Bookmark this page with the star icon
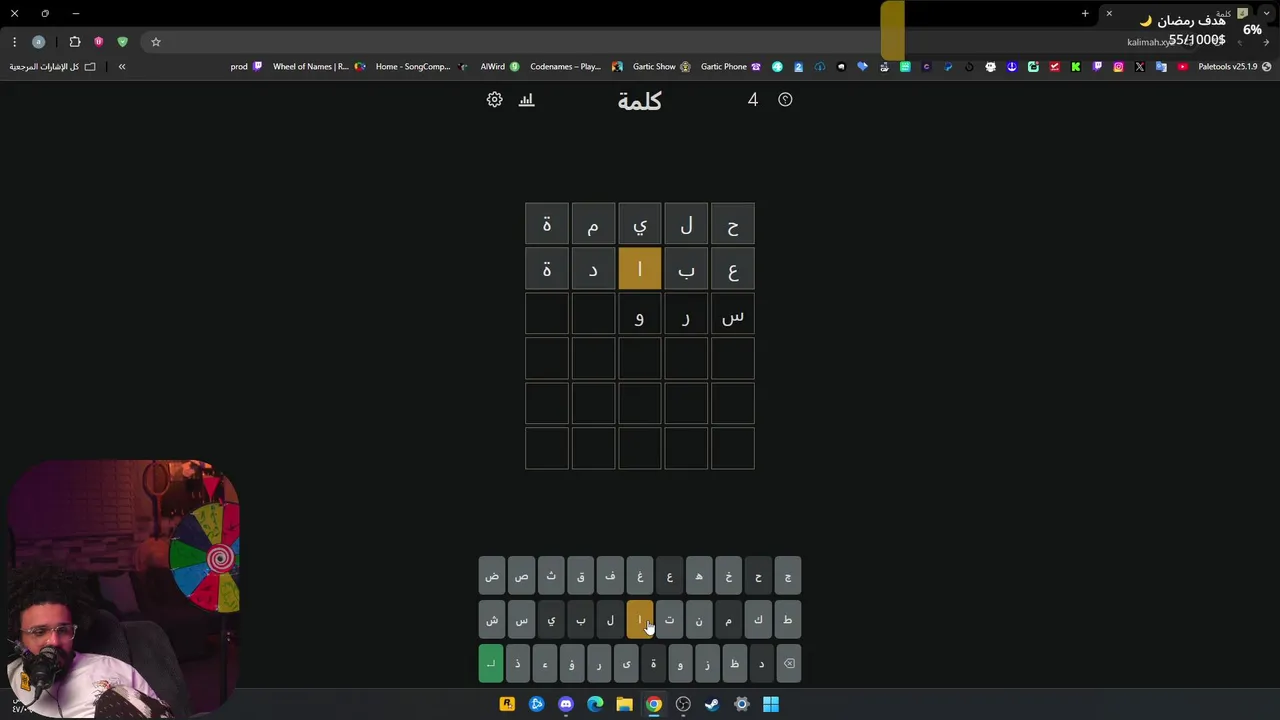The height and width of the screenshot is (720, 1280). pos(156,42)
